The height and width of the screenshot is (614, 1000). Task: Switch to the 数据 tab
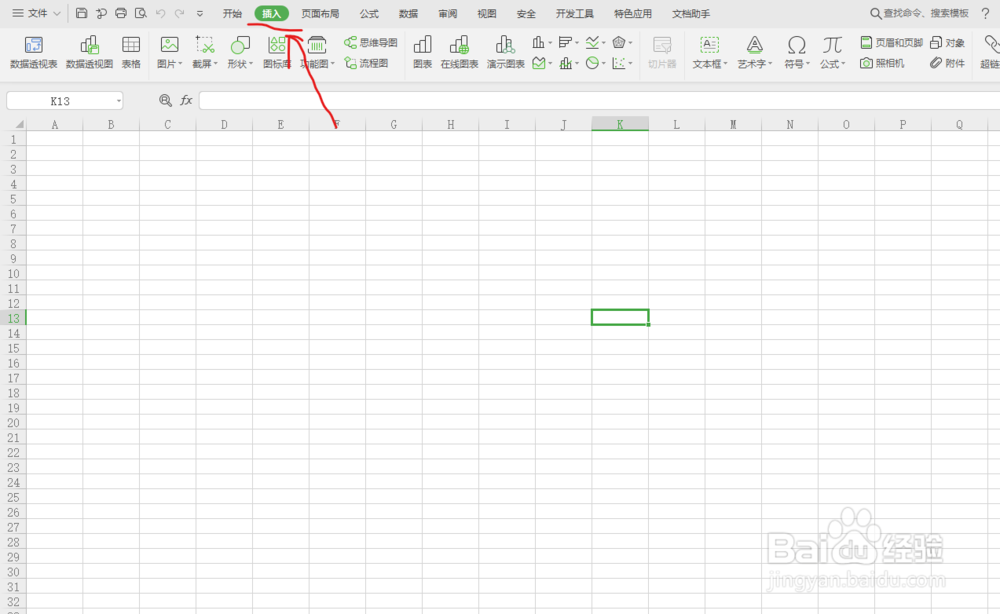[408, 13]
